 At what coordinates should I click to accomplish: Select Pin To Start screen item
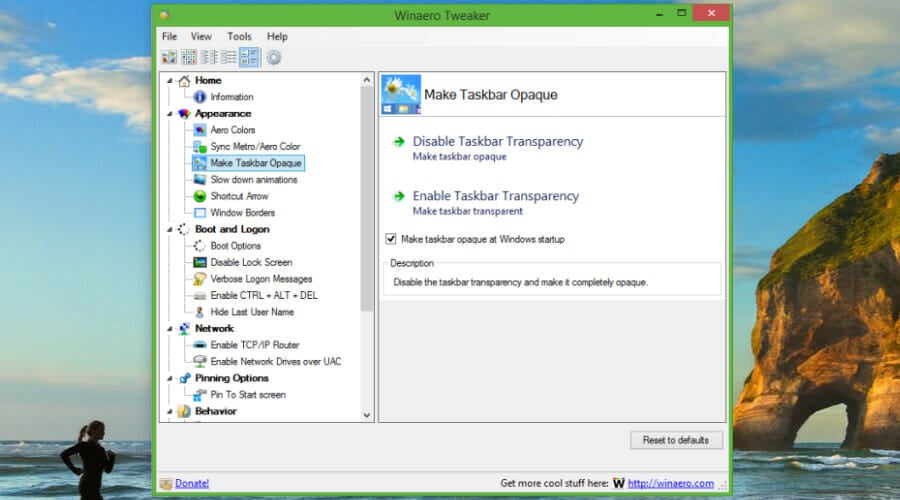tap(248, 395)
